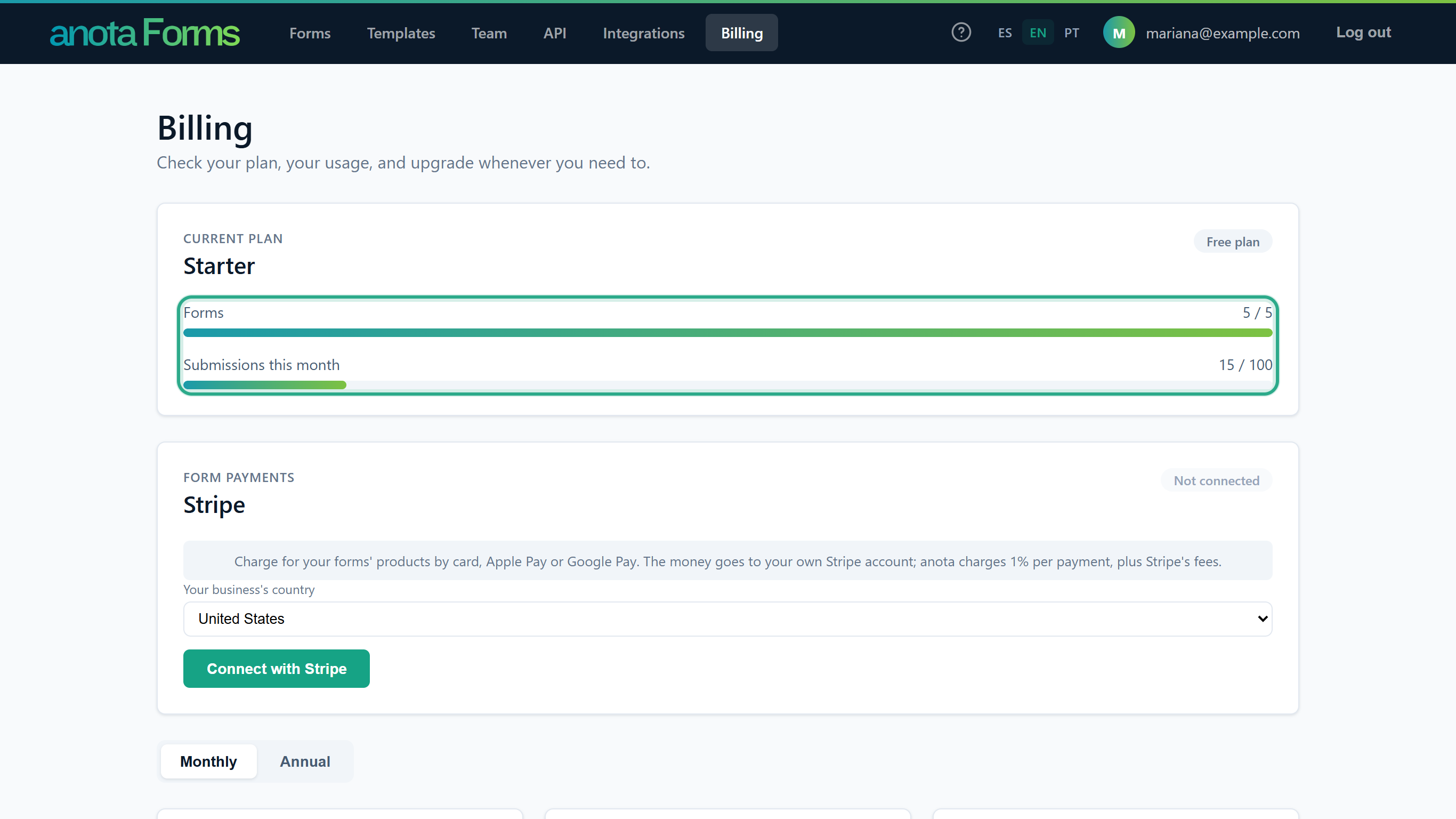Click the Free plan badge
Viewport: 1456px width, 819px height.
[x=1233, y=242]
